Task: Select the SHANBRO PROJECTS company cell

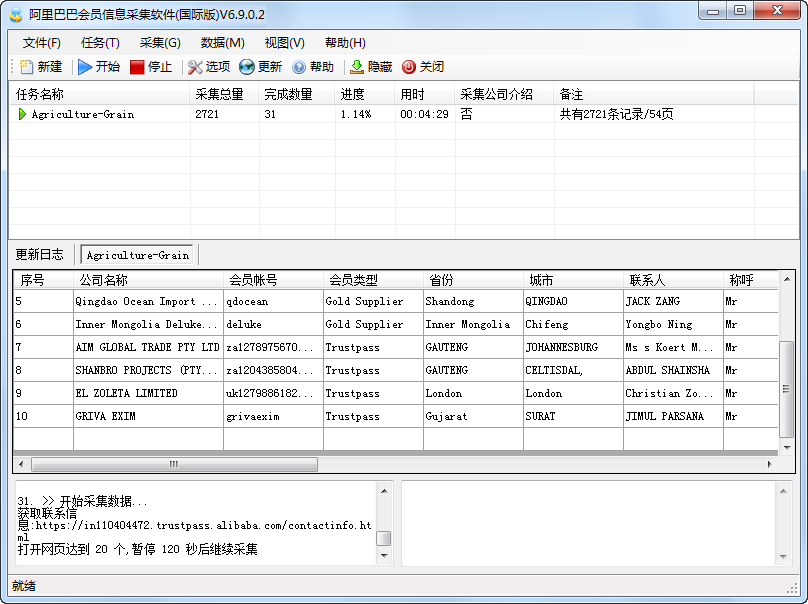Action: pyautogui.click(x=148, y=371)
